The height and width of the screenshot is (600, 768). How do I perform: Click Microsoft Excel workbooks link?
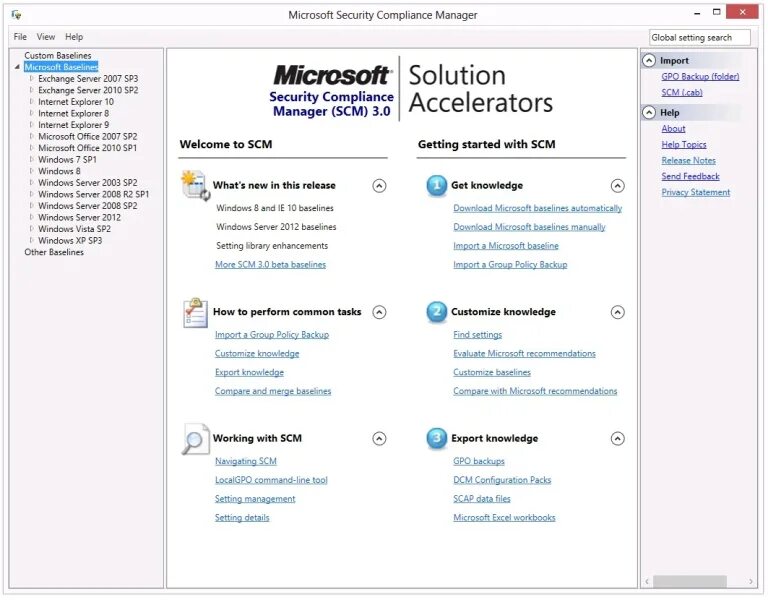coord(504,518)
